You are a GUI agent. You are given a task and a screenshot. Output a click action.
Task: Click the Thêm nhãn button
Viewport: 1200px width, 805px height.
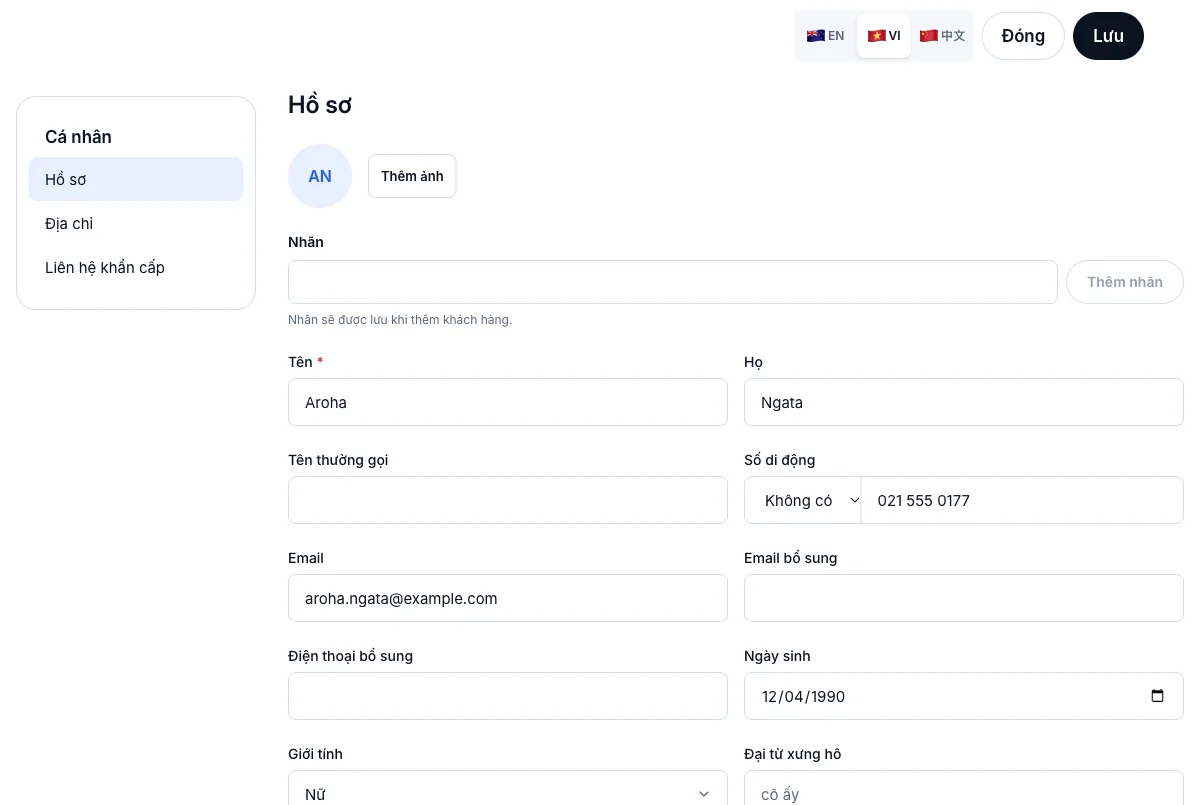(x=1125, y=282)
